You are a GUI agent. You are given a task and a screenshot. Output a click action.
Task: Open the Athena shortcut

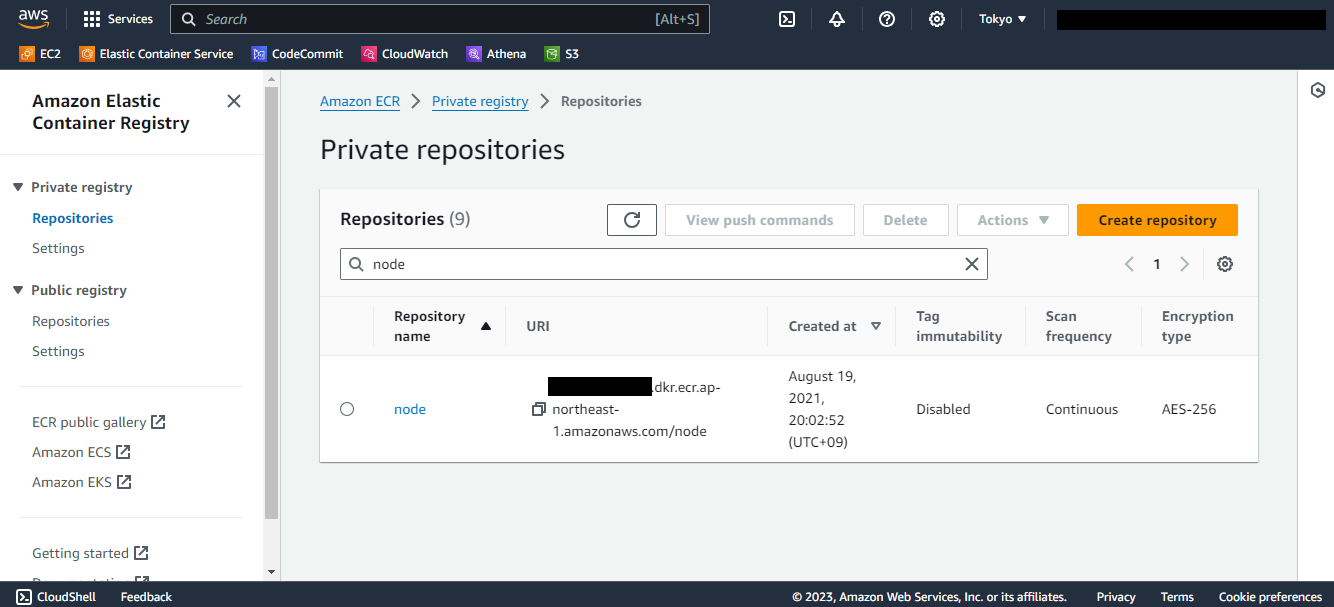pyautogui.click(x=496, y=54)
